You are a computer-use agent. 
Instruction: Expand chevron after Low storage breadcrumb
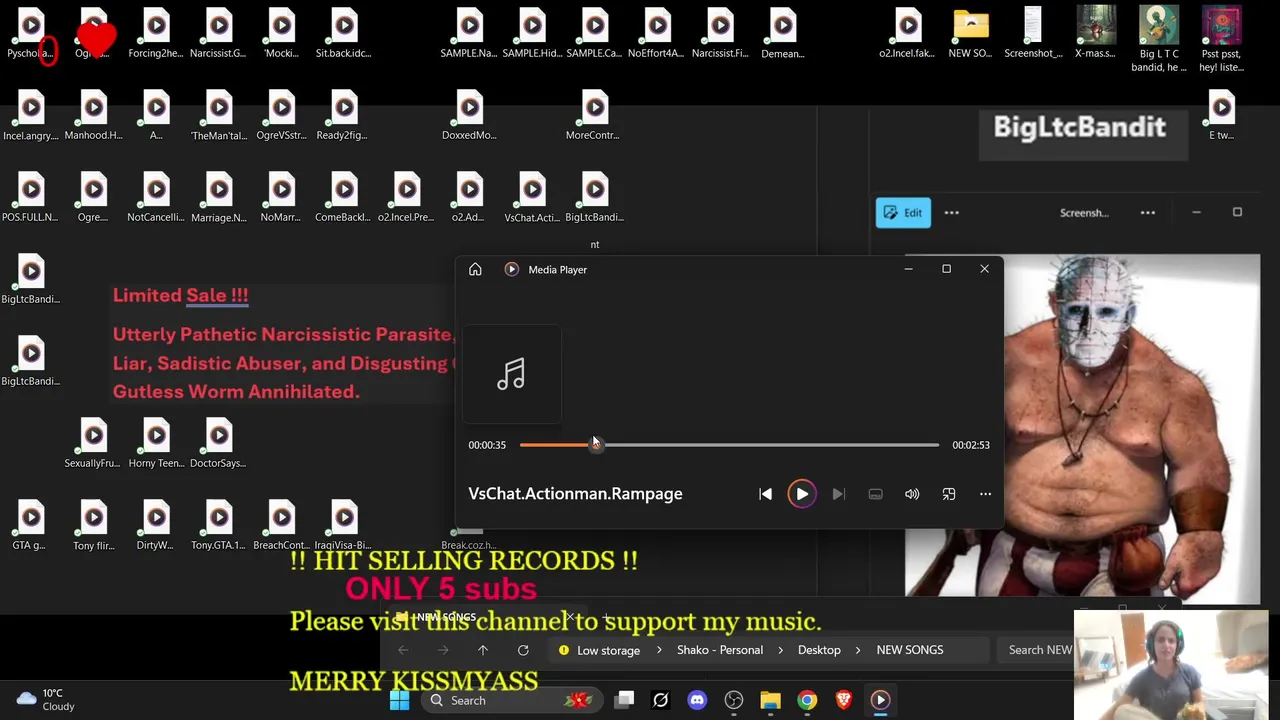click(658, 650)
